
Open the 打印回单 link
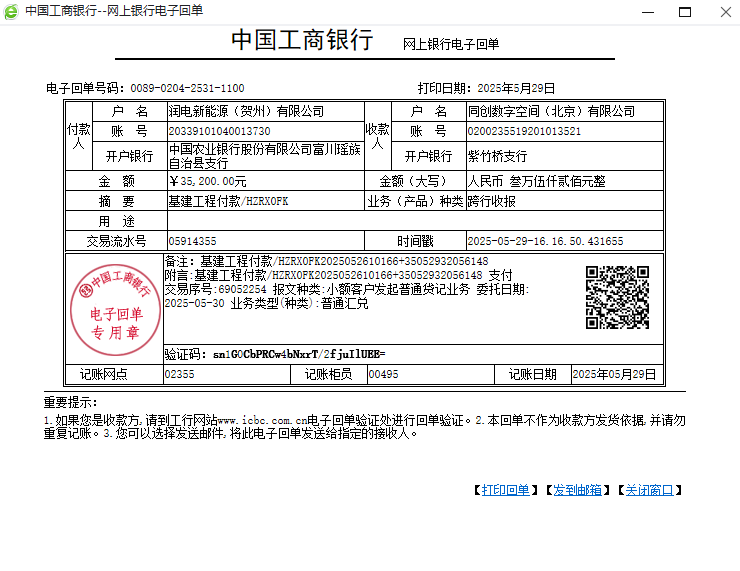(x=505, y=490)
